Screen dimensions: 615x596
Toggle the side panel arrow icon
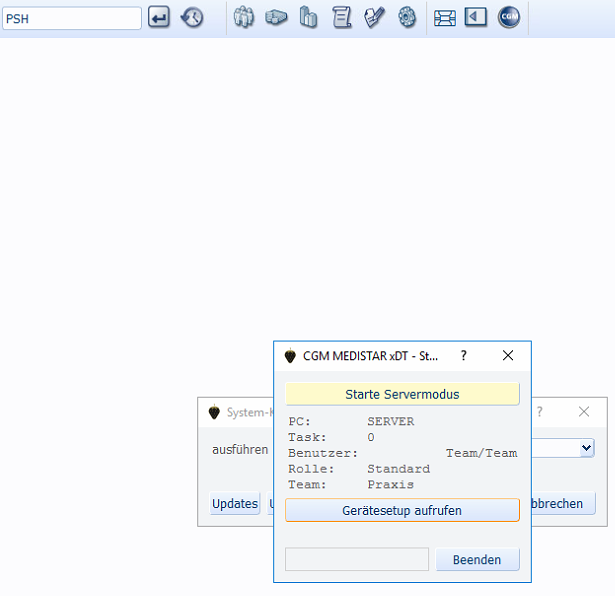tap(476, 18)
